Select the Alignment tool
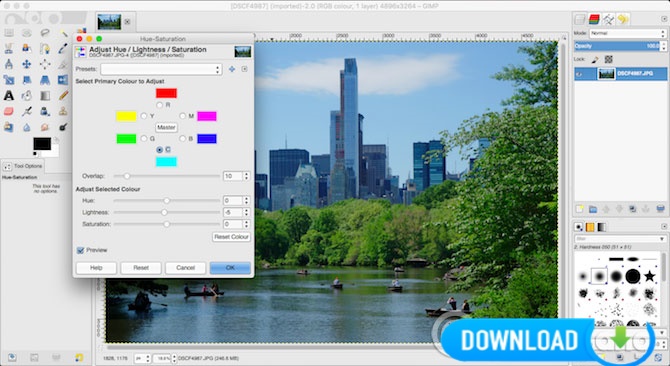The height and width of the screenshot is (366, 670). click(x=45, y=64)
